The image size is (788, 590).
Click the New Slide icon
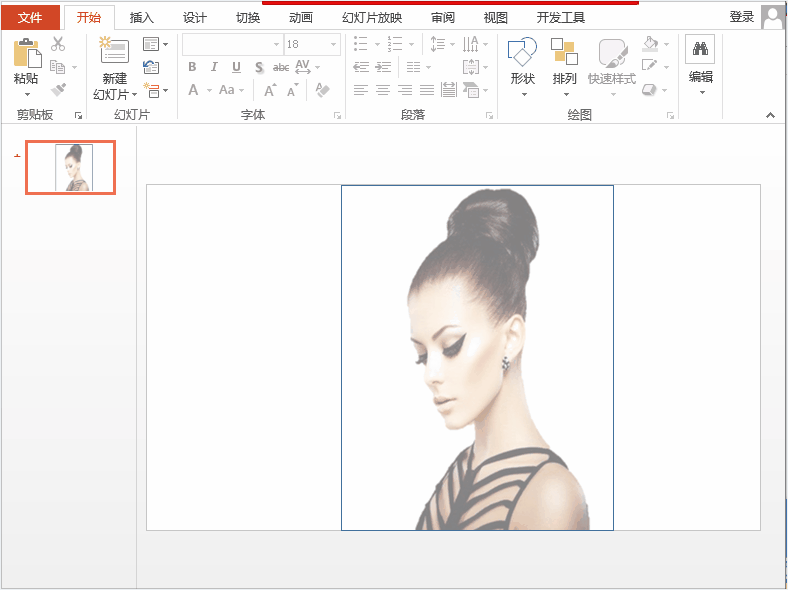pos(114,50)
